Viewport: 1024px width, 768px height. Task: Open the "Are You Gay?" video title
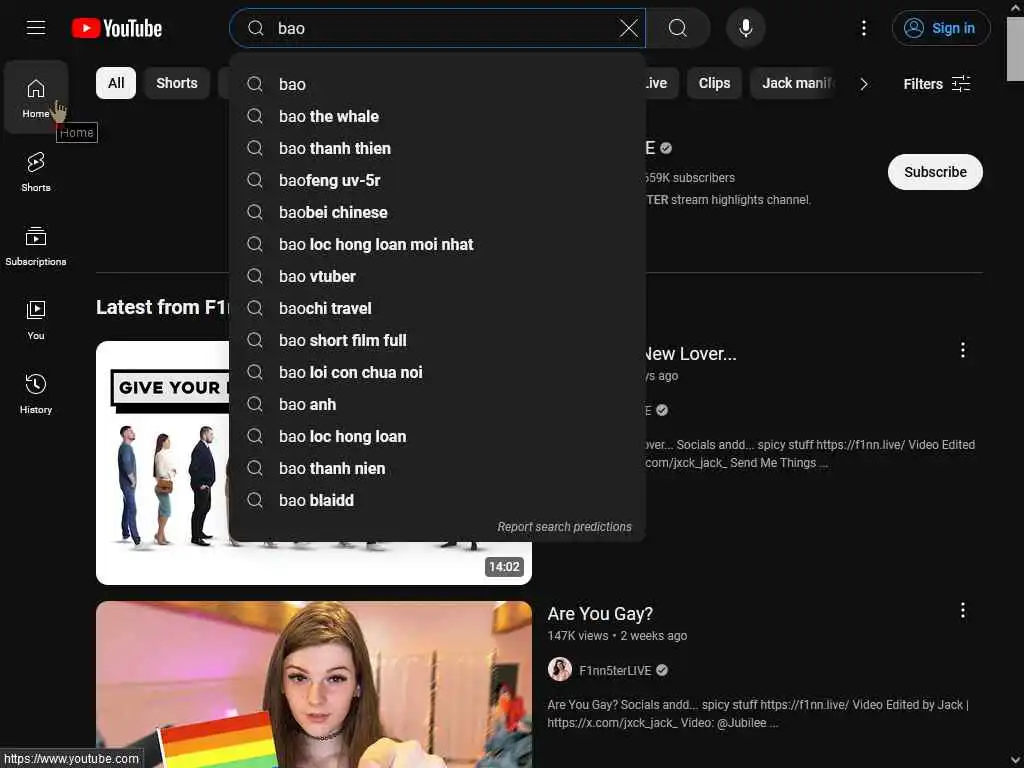600,614
